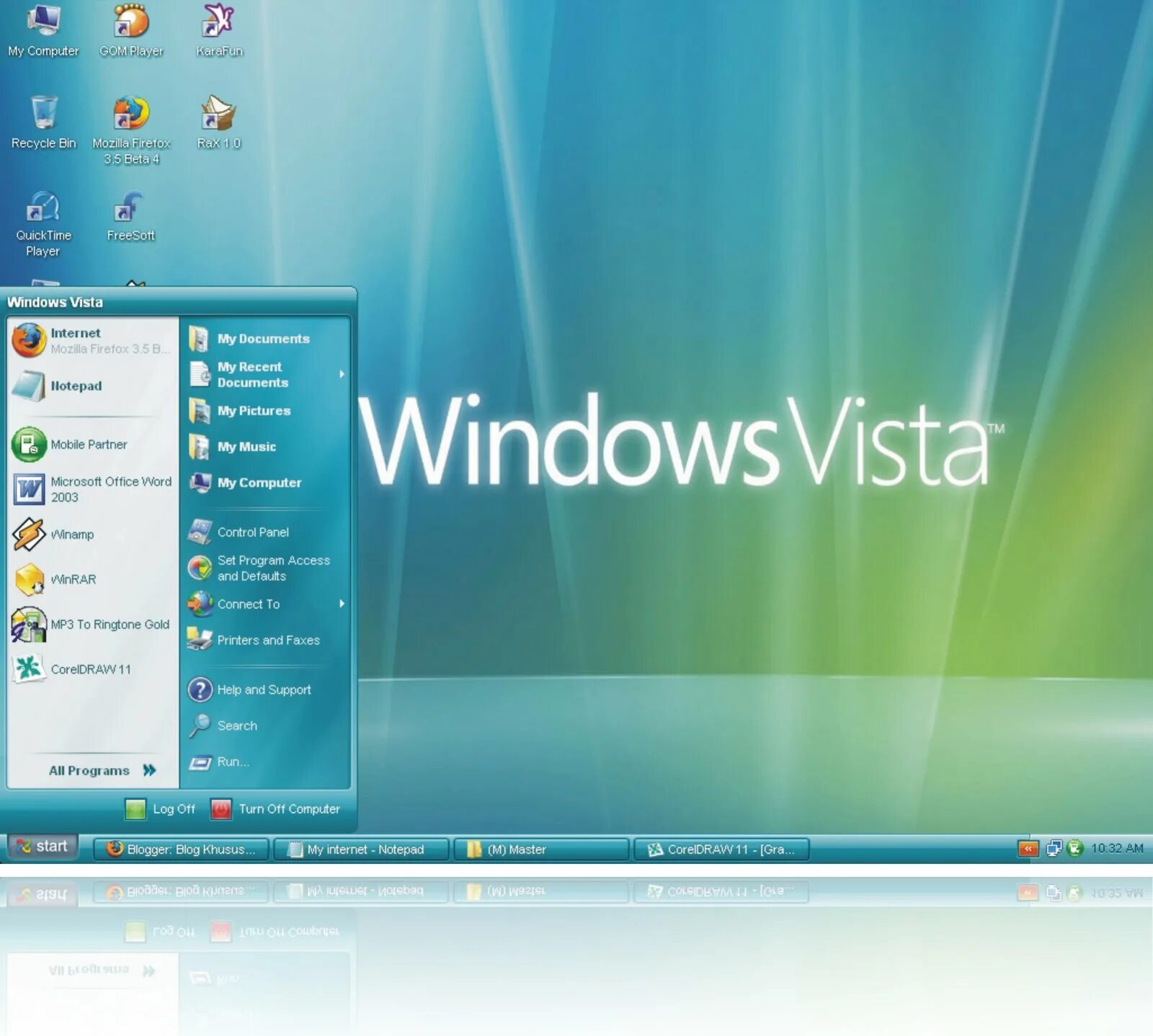This screenshot has width=1153, height=1036.
Task: Expand My Recent Documents submenu arrow
Action: 342,375
